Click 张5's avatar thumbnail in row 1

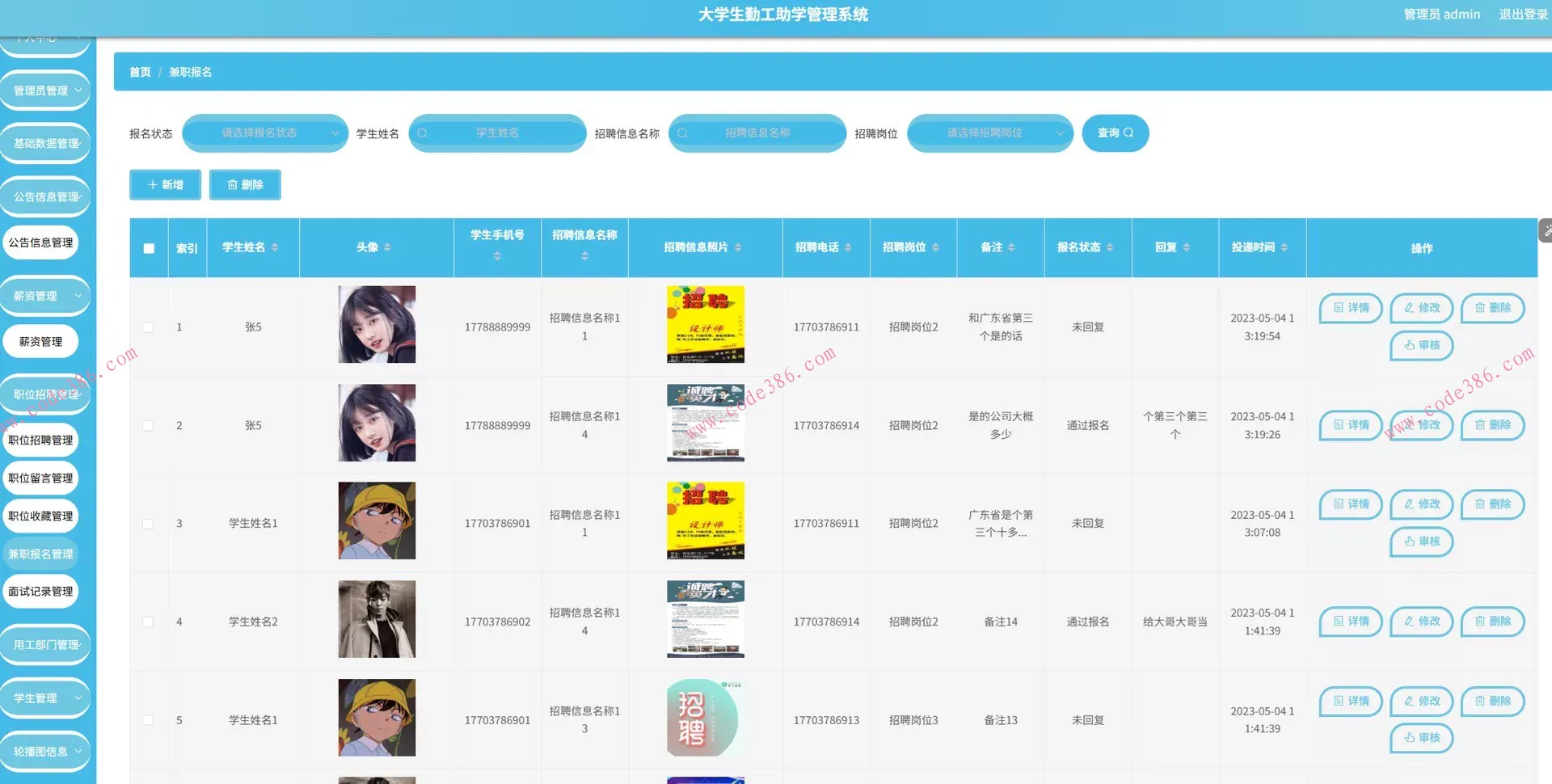tap(376, 324)
